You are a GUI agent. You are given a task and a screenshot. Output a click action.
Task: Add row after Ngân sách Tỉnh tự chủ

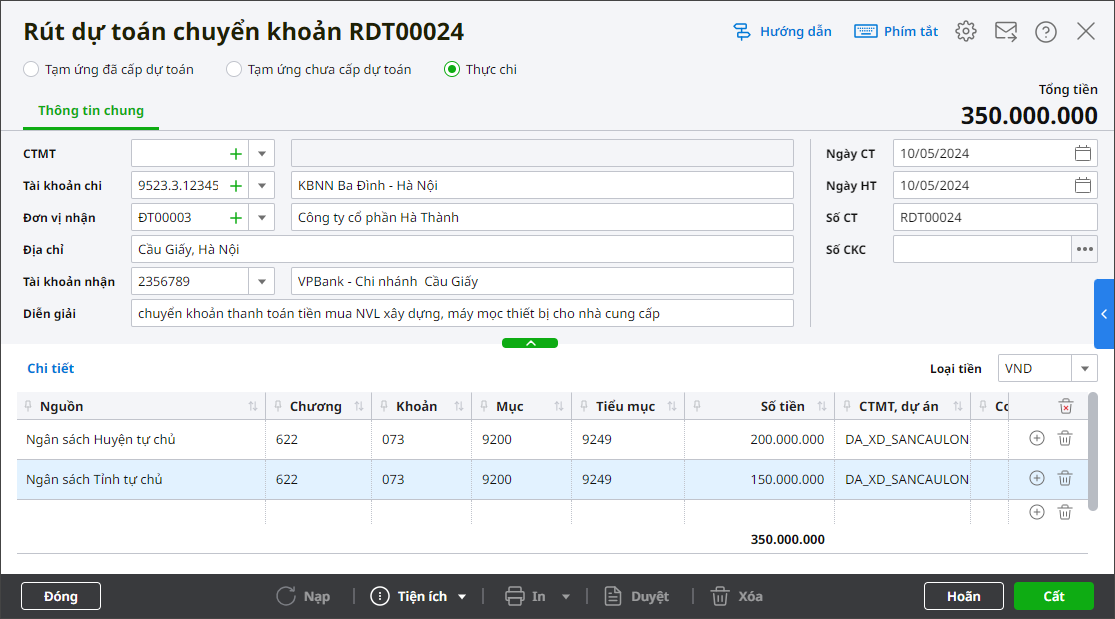click(1037, 478)
